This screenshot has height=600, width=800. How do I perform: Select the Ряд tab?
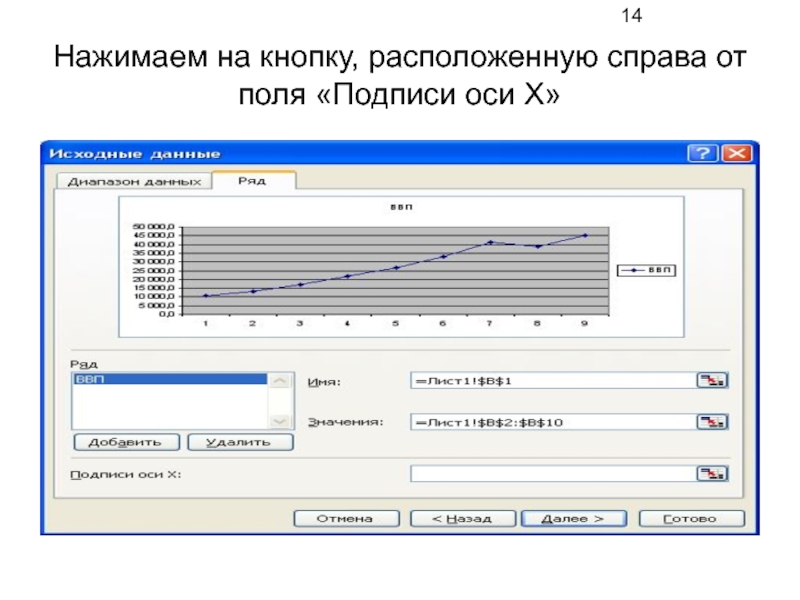(x=253, y=181)
